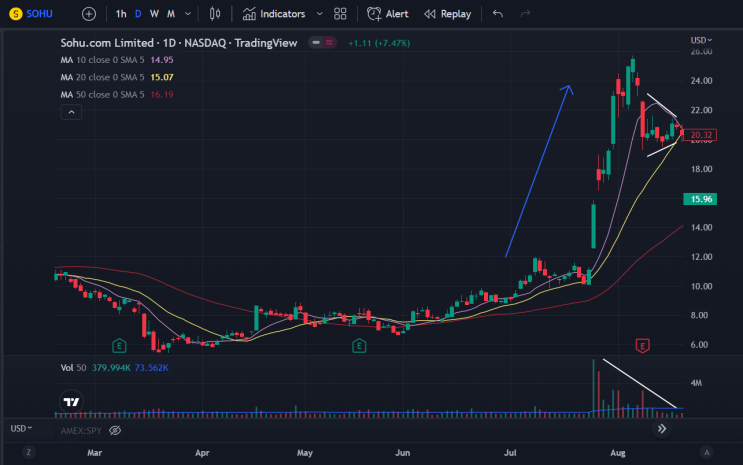Open the May earnings E marker

pyautogui.click(x=359, y=346)
